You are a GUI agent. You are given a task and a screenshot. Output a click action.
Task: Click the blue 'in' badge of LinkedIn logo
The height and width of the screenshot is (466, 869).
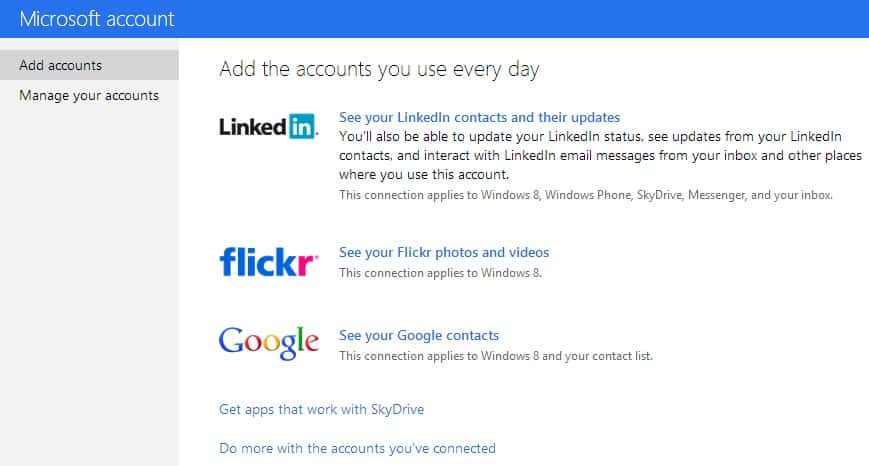303,127
